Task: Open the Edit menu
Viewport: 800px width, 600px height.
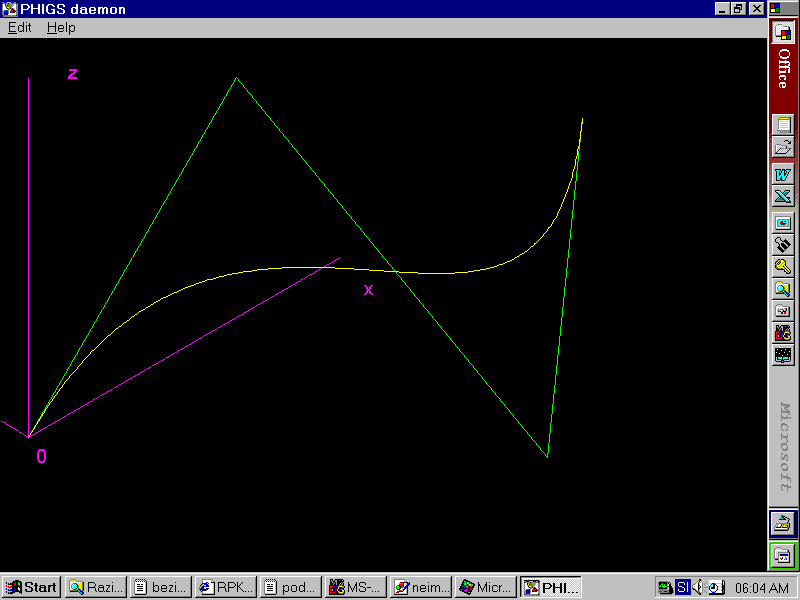Action: pos(19,28)
